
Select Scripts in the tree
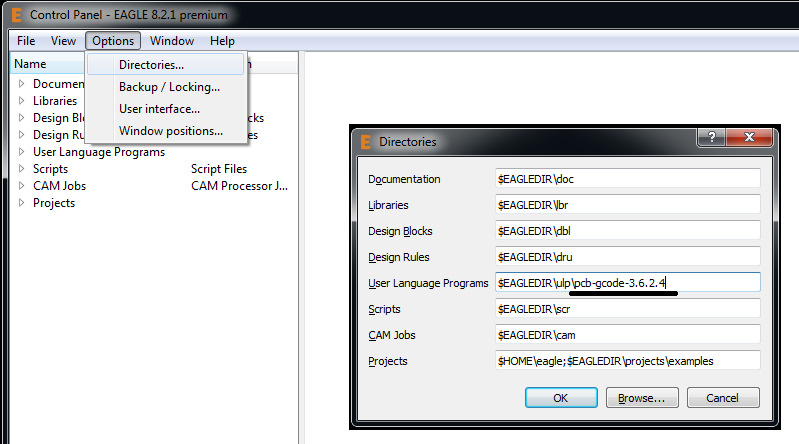pyautogui.click(x=50, y=169)
